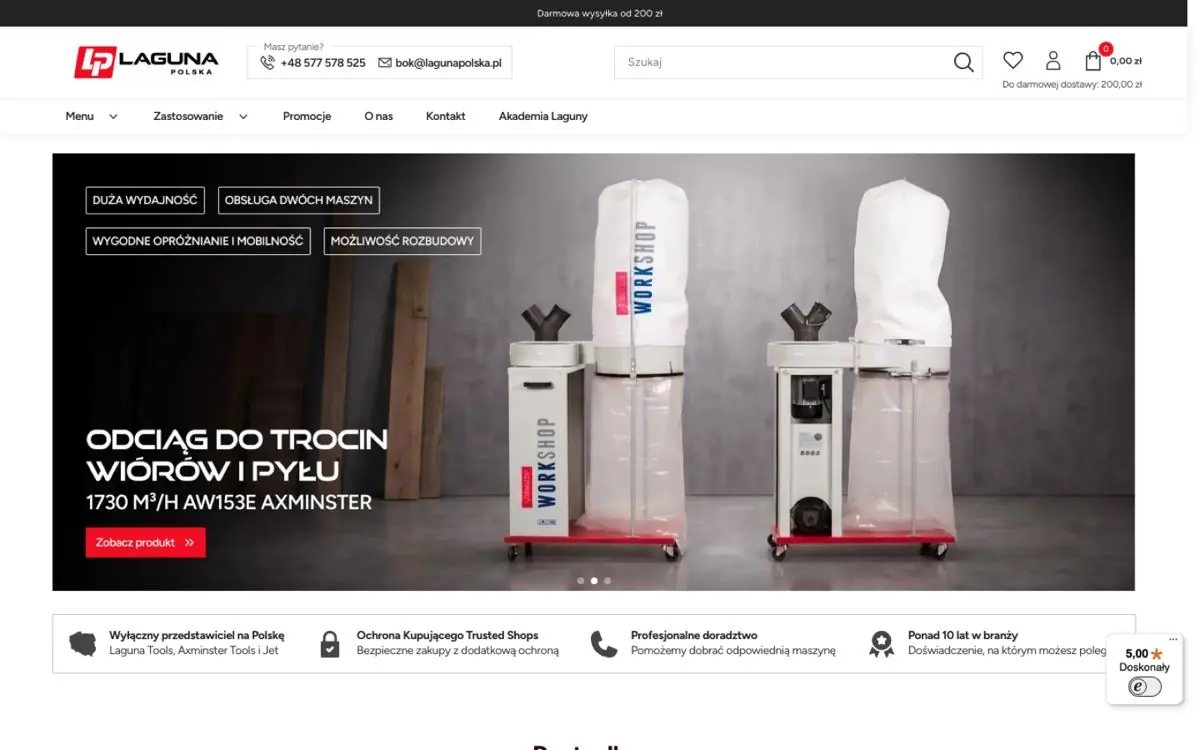Expand the Menu dropdown chevron
This screenshot has width=1200, height=750.
point(113,116)
